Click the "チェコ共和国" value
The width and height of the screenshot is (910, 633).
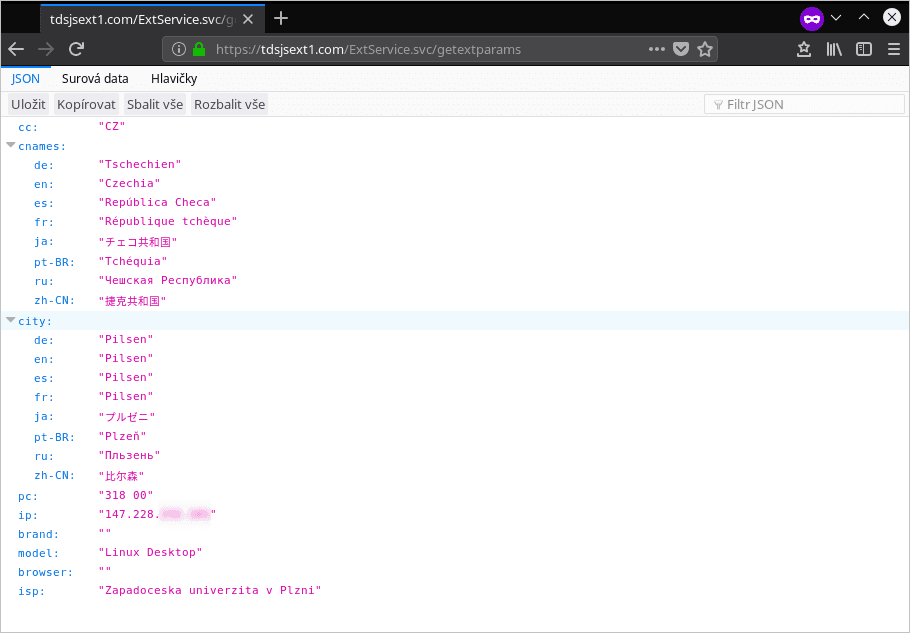click(x=138, y=242)
